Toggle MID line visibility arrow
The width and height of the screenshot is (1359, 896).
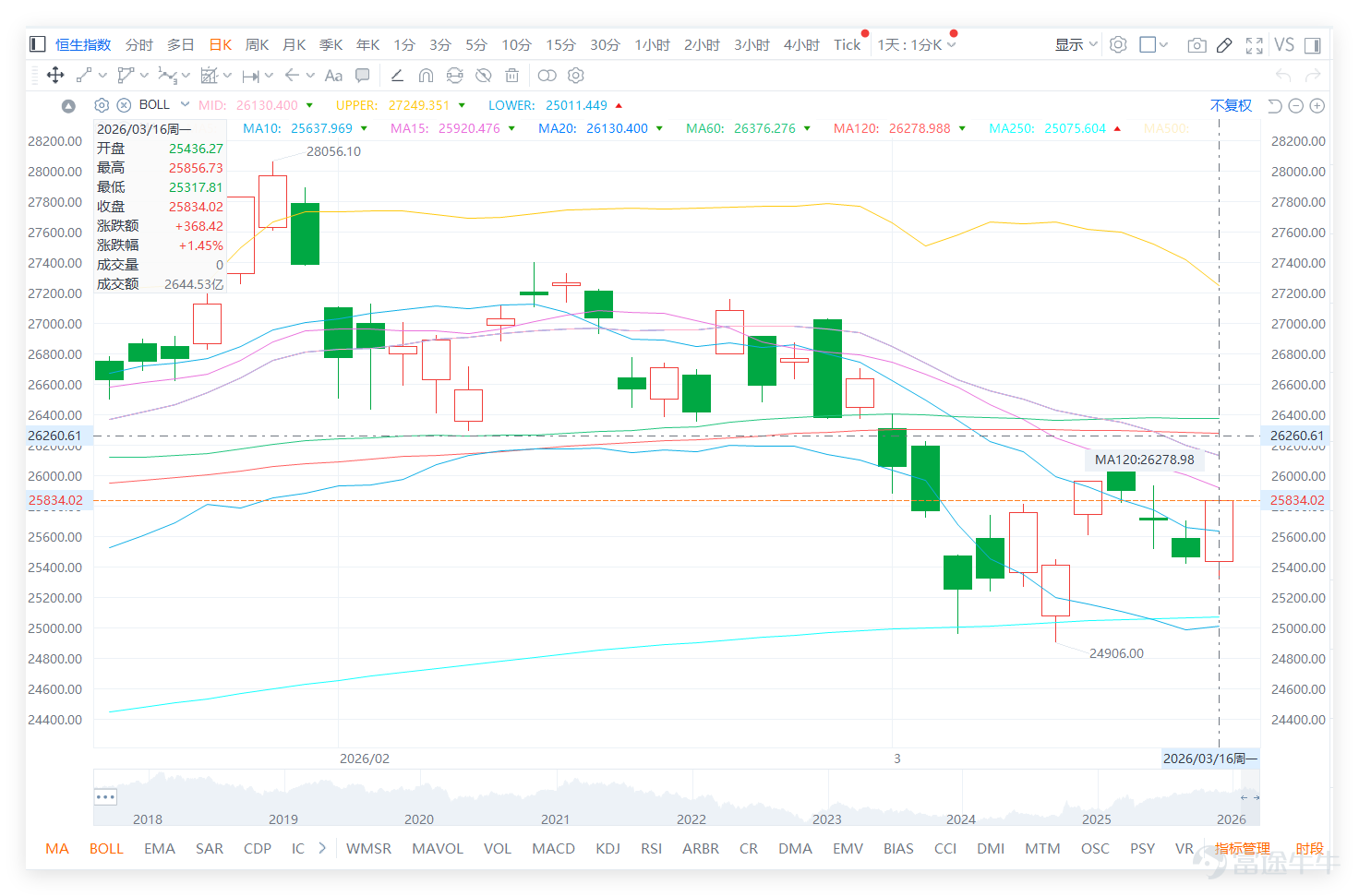point(309,105)
